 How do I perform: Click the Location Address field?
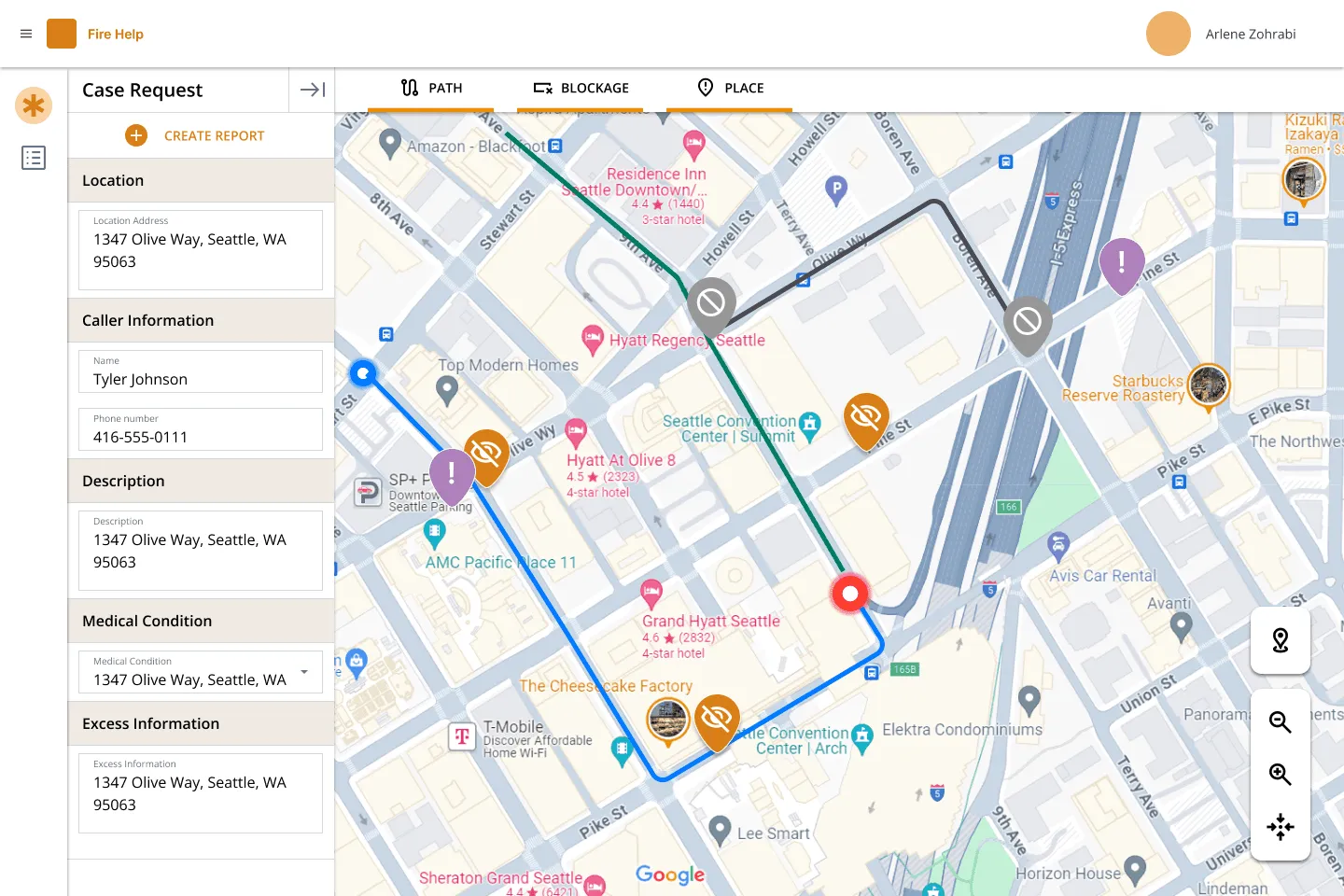201,249
